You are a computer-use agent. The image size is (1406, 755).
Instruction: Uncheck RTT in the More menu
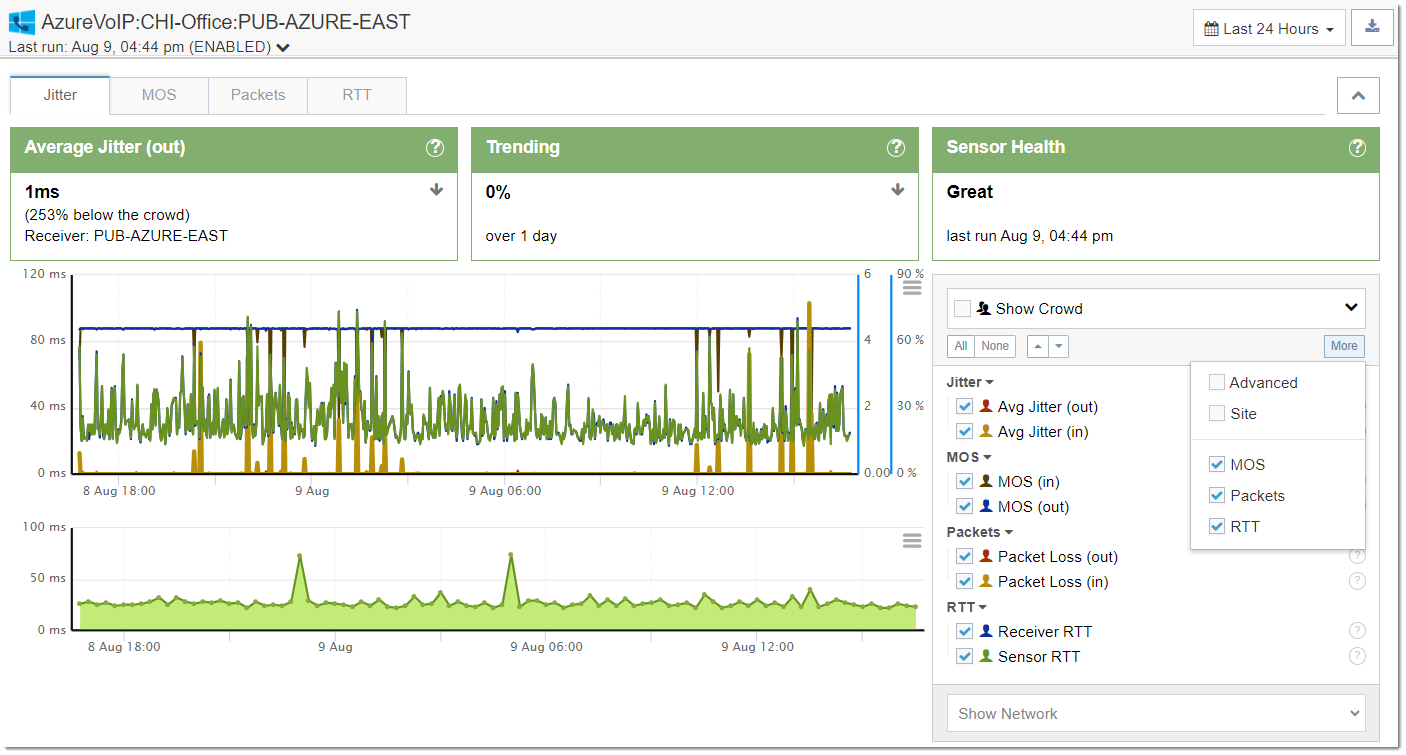tap(1217, 526)
